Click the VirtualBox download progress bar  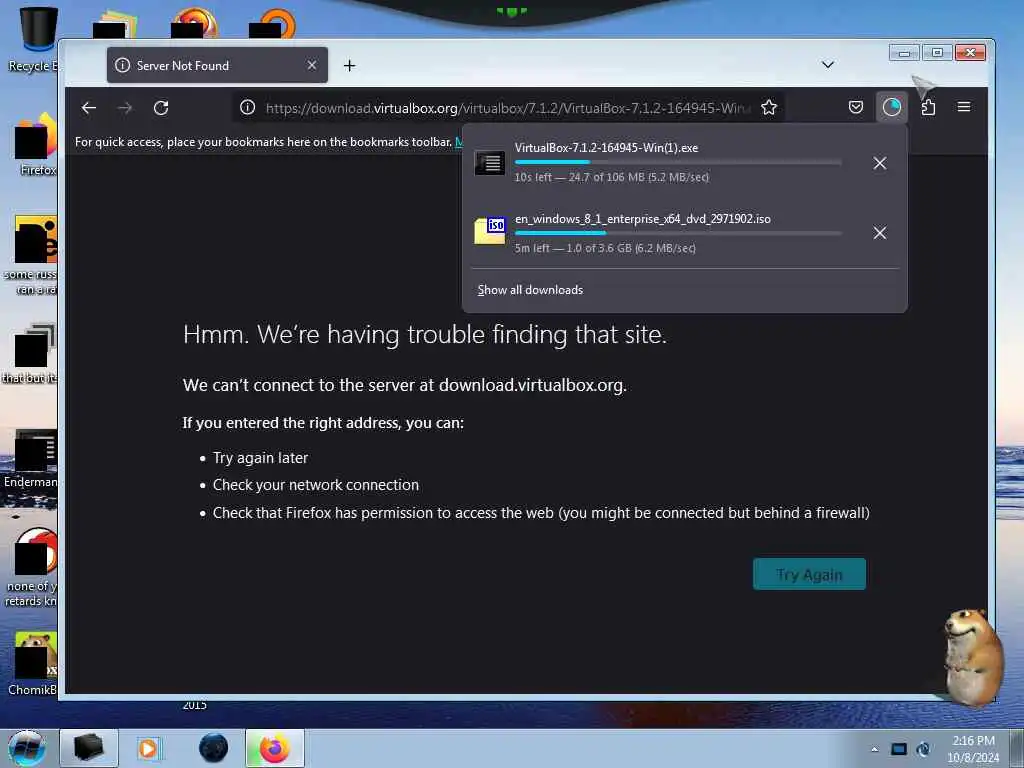click(x=678, y=162)
